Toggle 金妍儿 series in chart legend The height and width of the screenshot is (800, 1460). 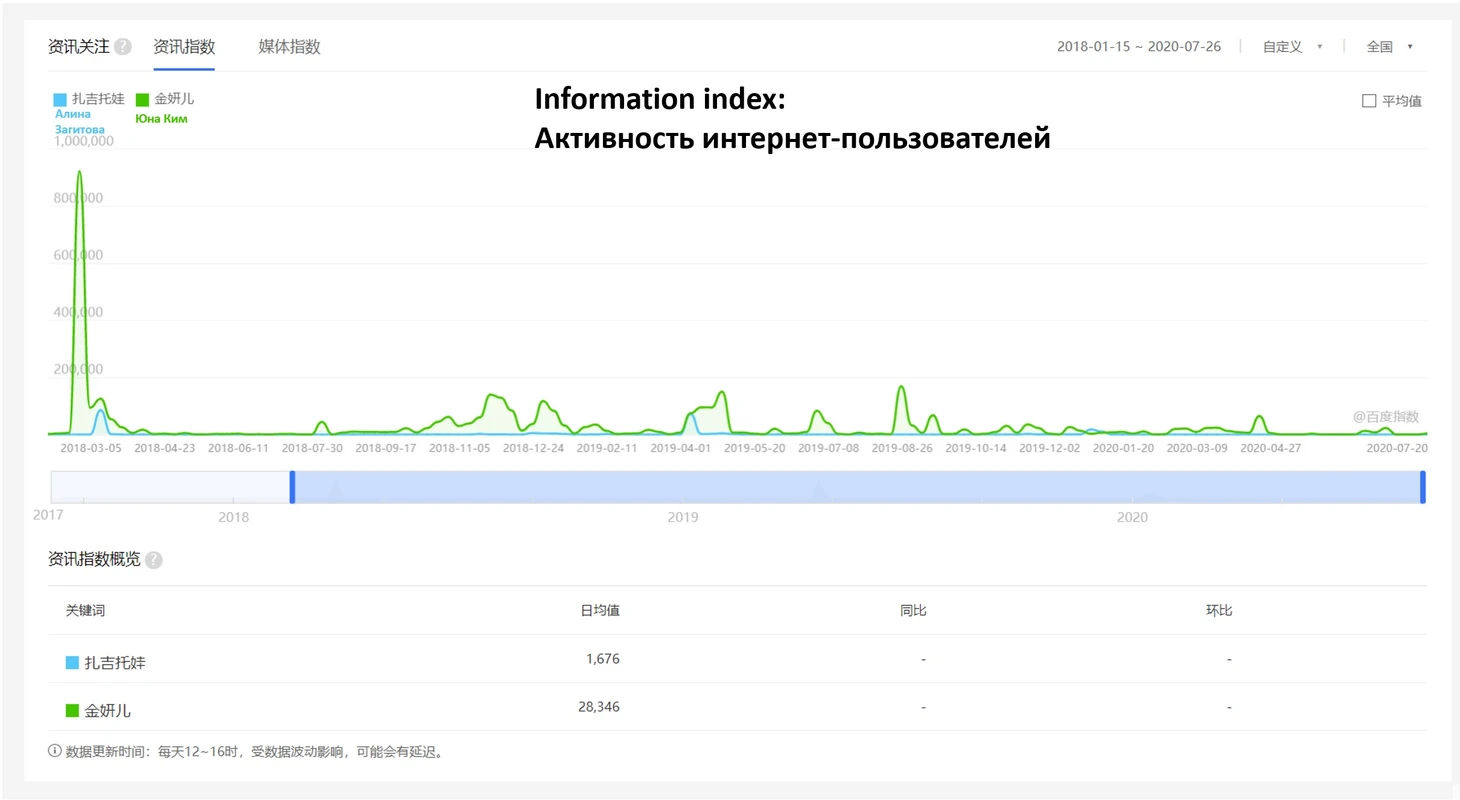pos(165,99)
